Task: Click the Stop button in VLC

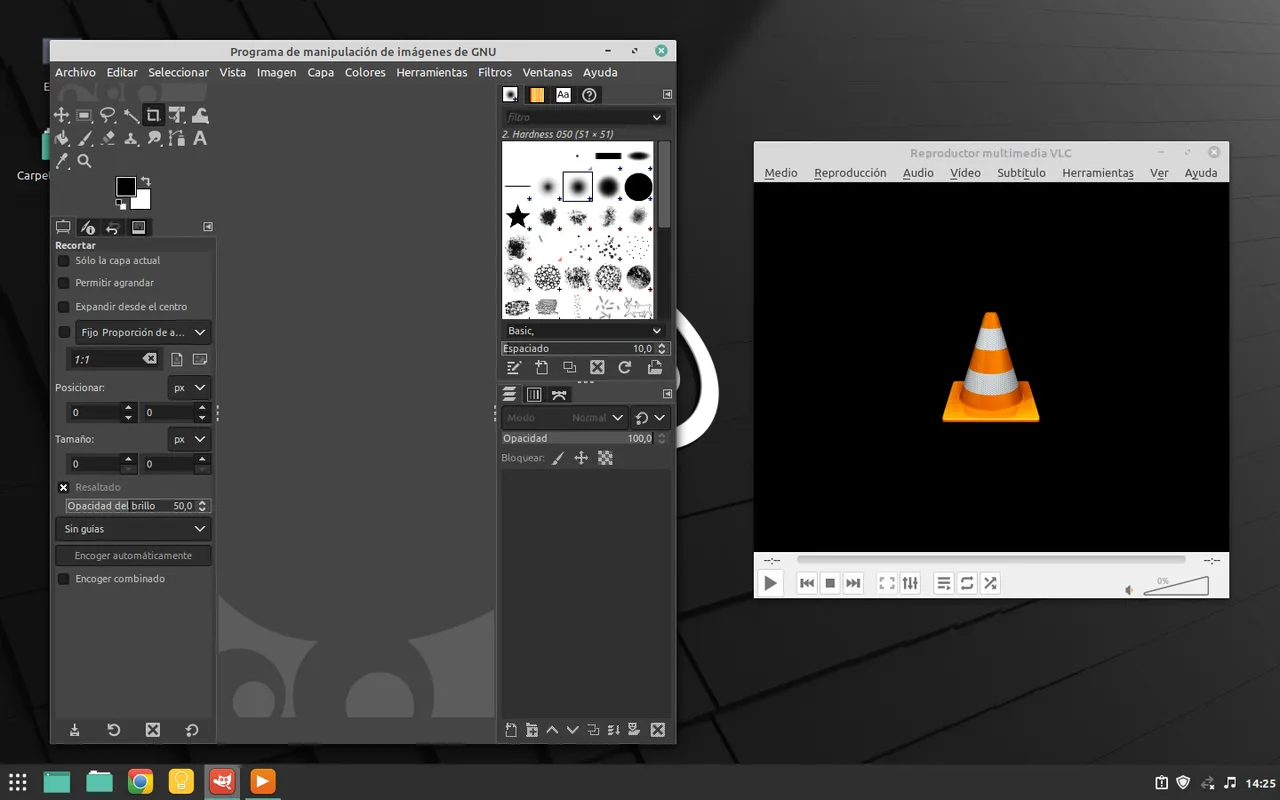Action: pyautogui.click(x=830, y=583)
